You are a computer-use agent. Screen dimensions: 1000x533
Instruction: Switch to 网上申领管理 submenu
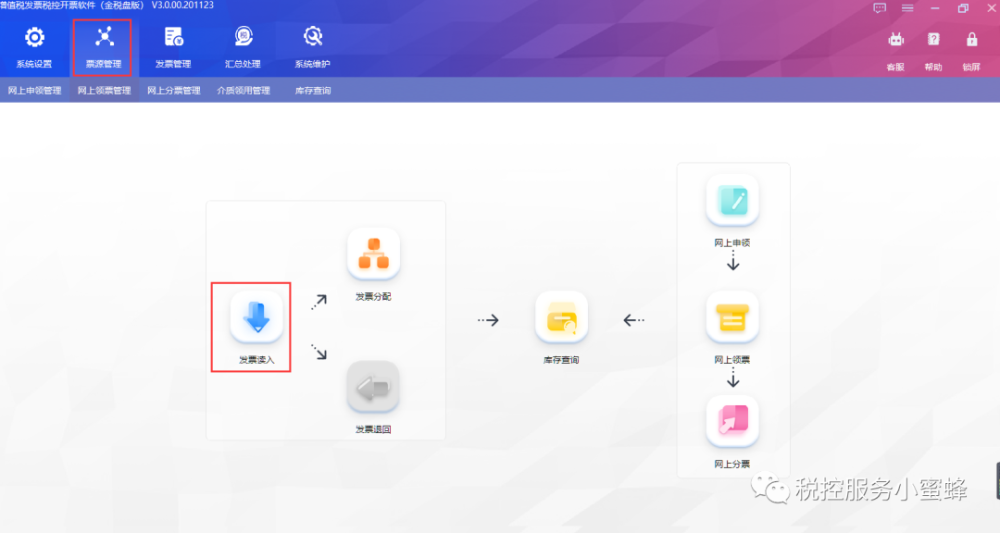coord(34,91)
